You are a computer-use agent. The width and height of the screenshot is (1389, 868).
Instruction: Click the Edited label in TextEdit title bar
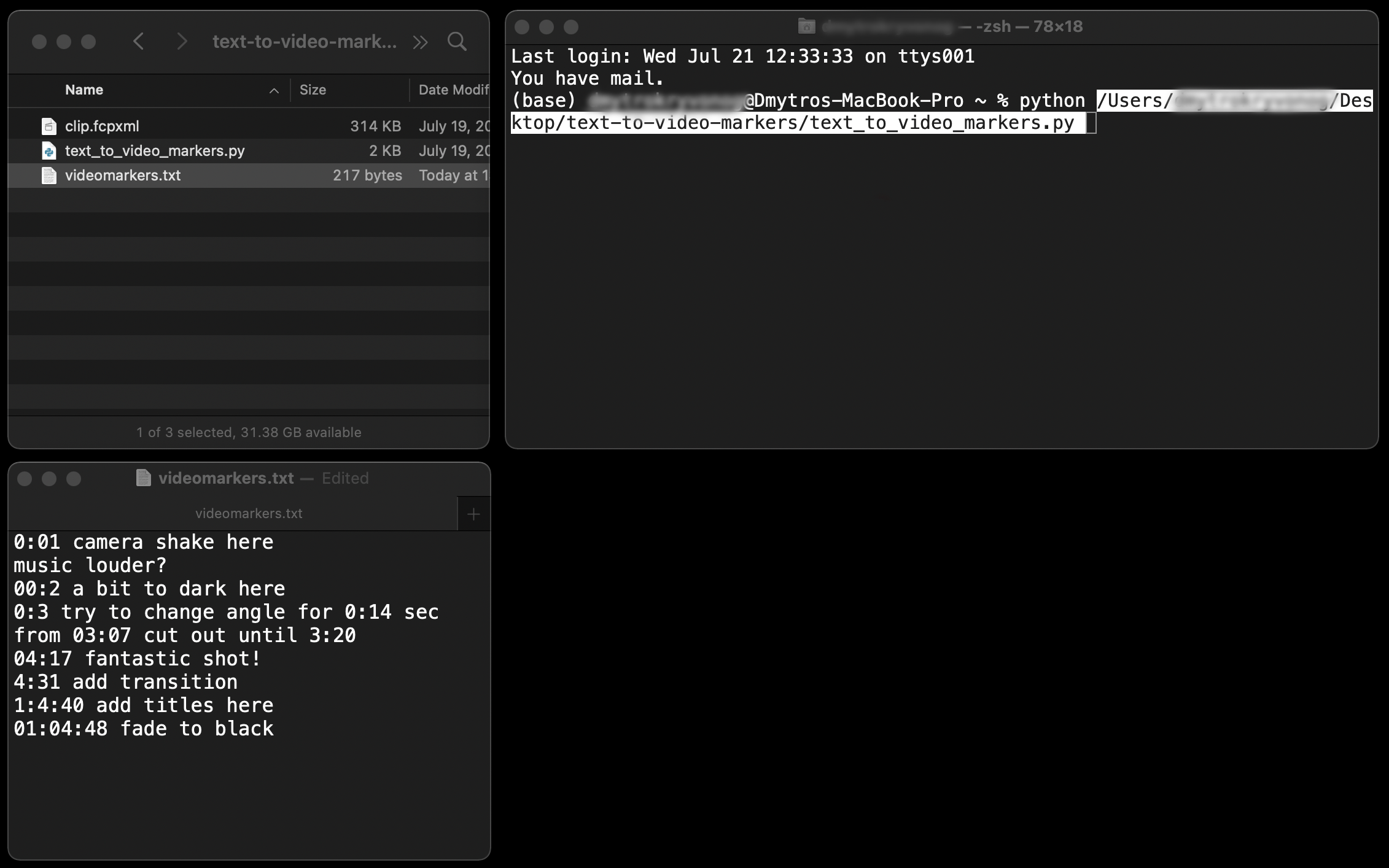click(x=345, y=478)
